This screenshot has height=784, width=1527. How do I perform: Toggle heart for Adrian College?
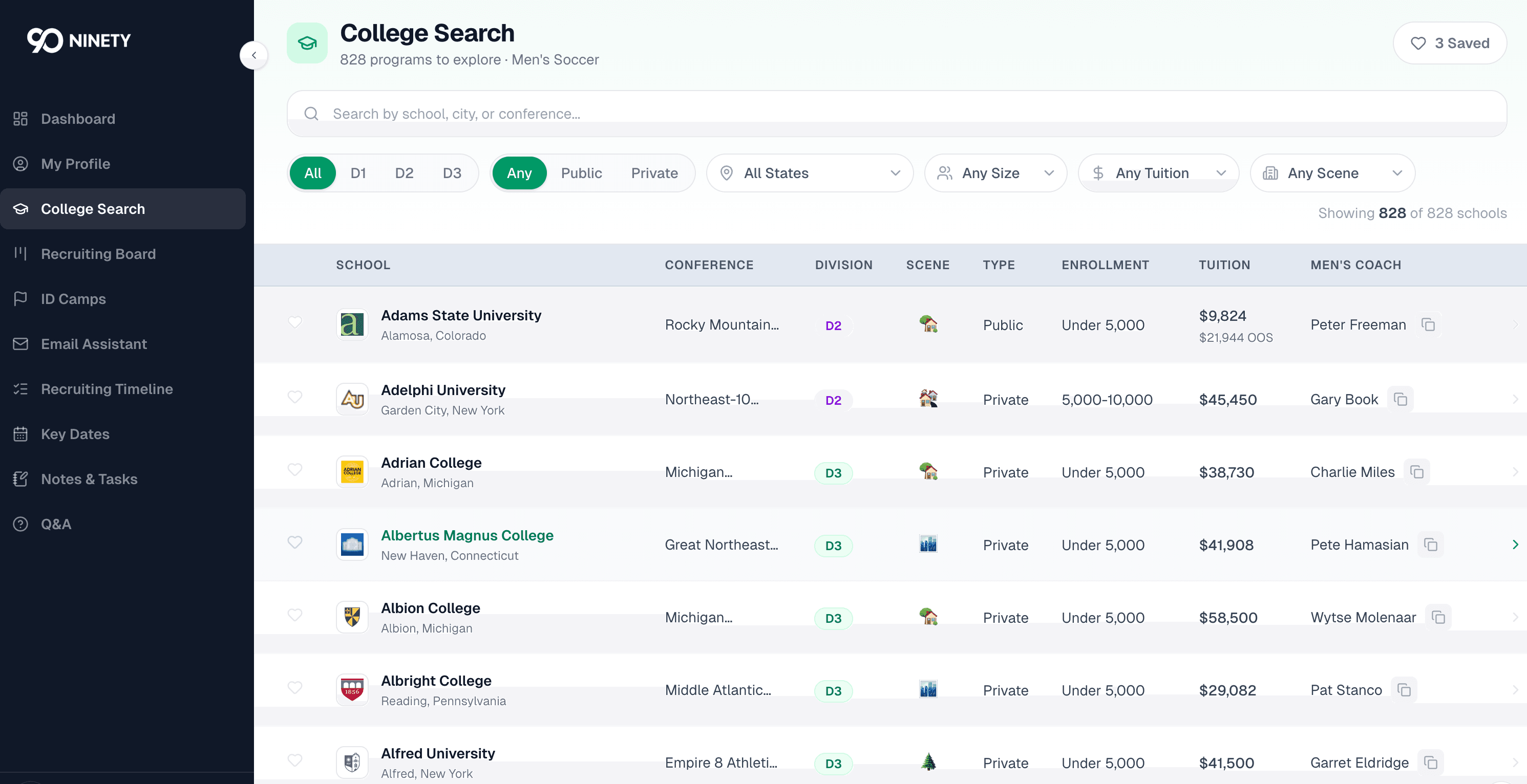click(x=294, y=470)
